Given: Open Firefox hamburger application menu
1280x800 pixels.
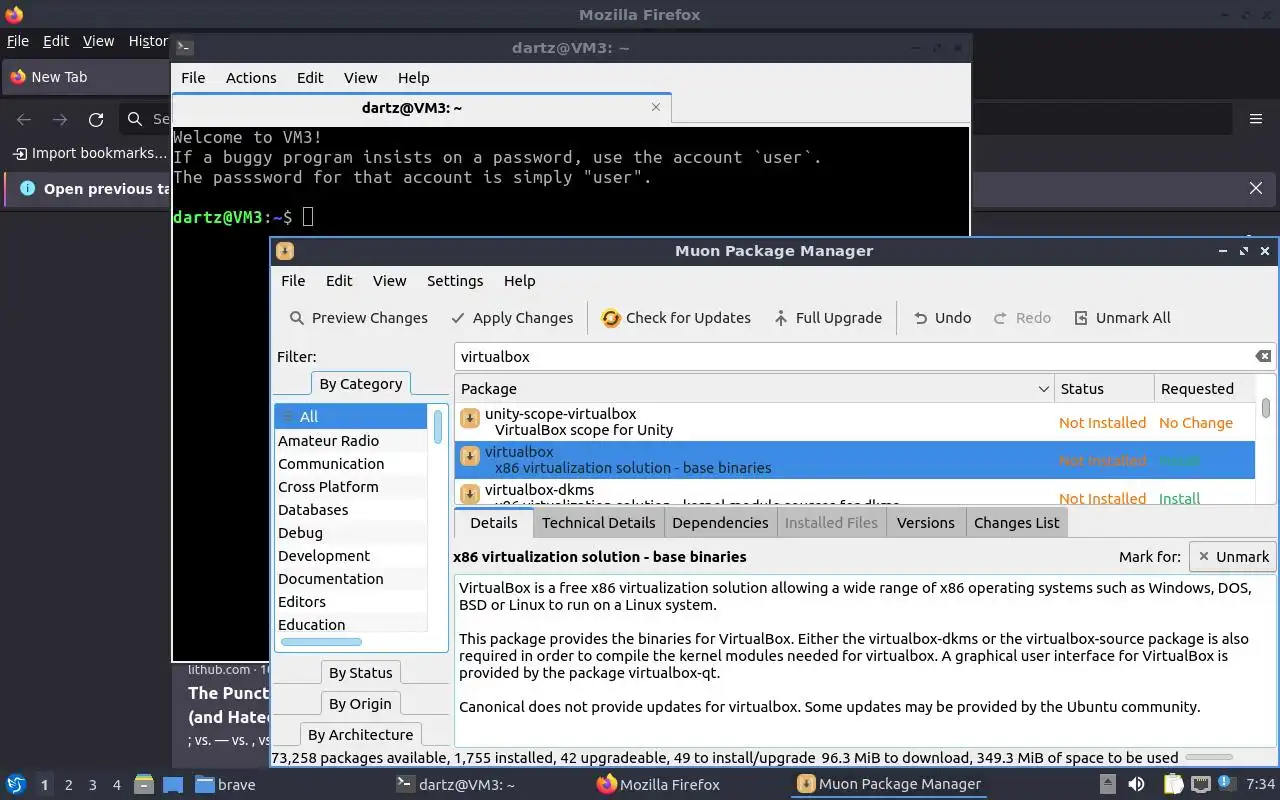Looking at the screenshot, I should 1256,119.
